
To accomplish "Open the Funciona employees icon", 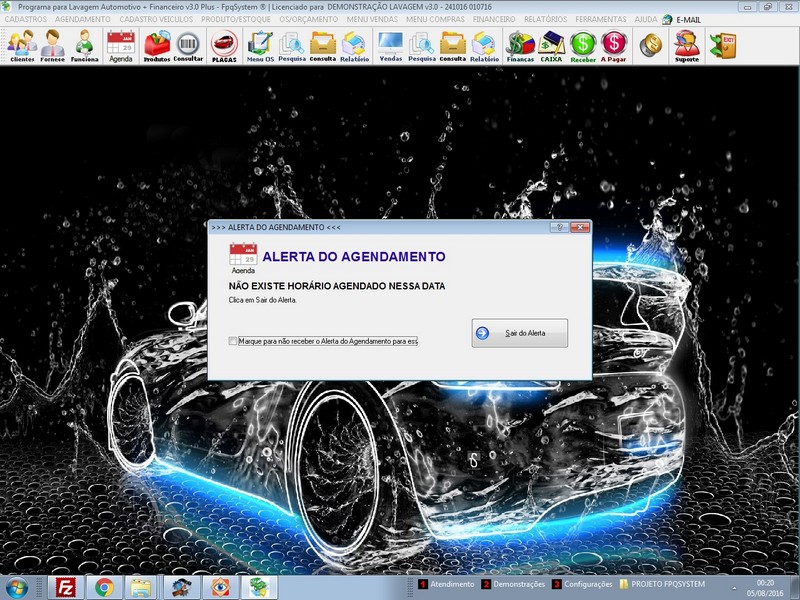I will (x=84, y=46).
